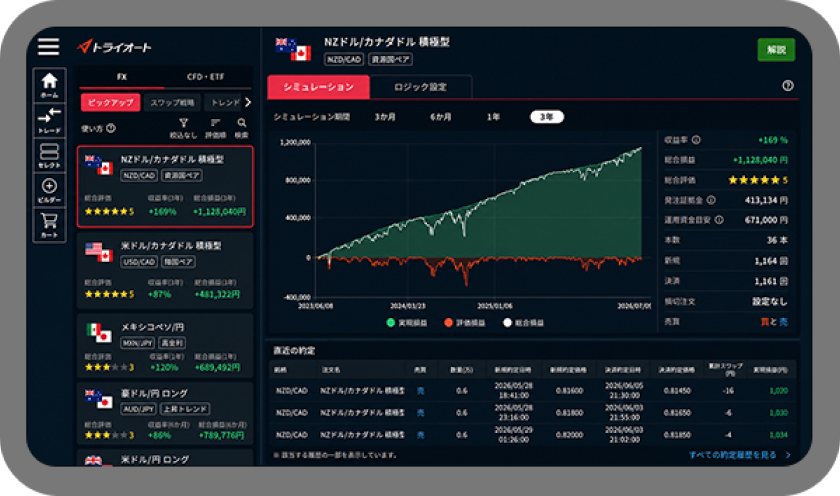Click NZD/CAD tag in header
This screenshot has height=496, width=840.
344,59
